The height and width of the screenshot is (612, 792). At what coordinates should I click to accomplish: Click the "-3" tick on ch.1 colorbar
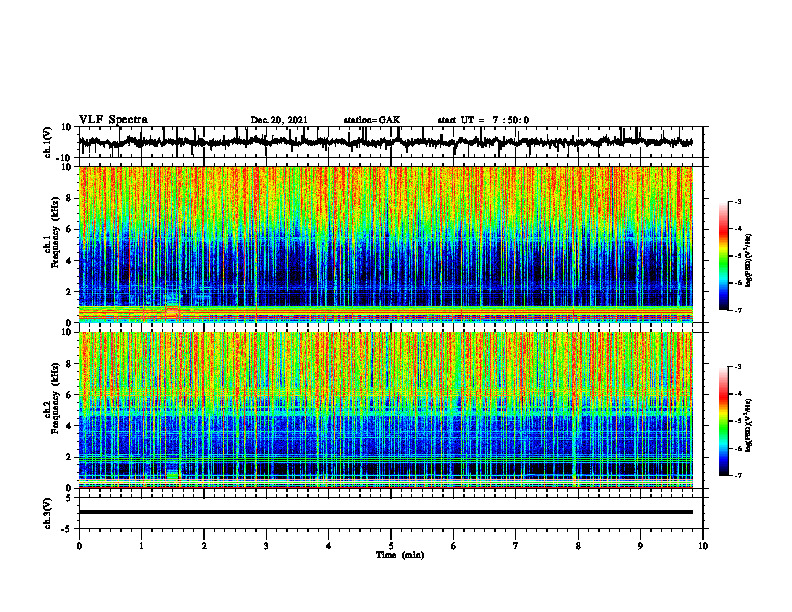click(738, 201)
